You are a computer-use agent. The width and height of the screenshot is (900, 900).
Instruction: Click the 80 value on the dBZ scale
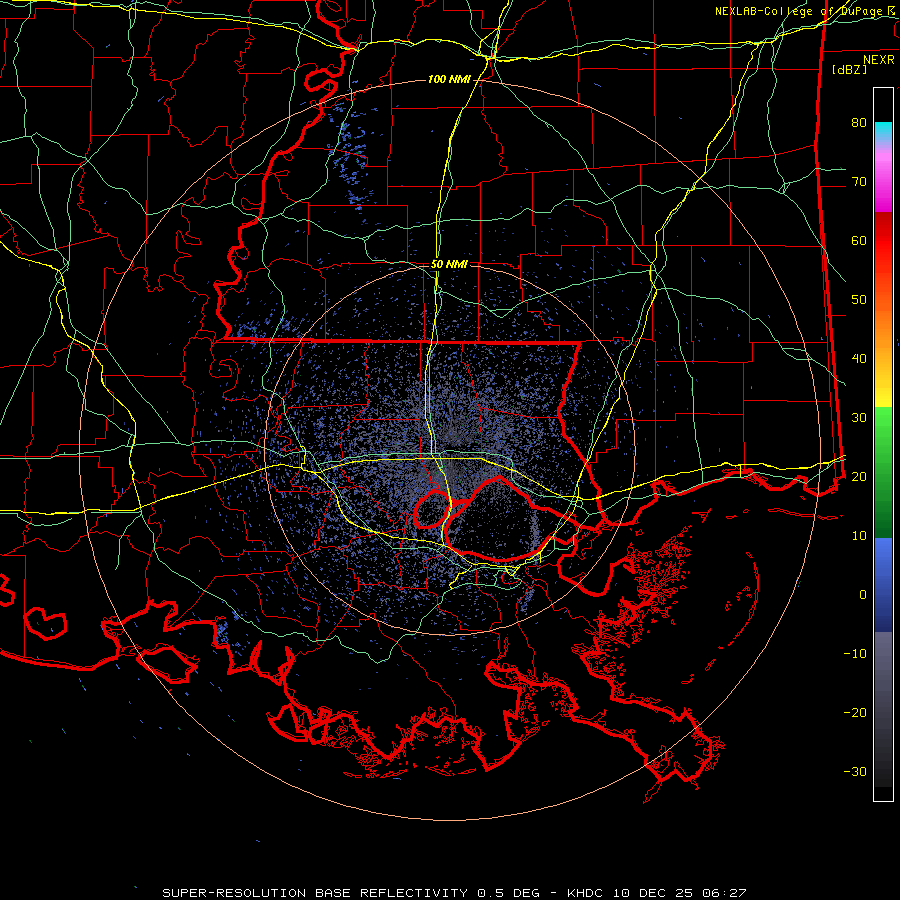pos(859,123)
